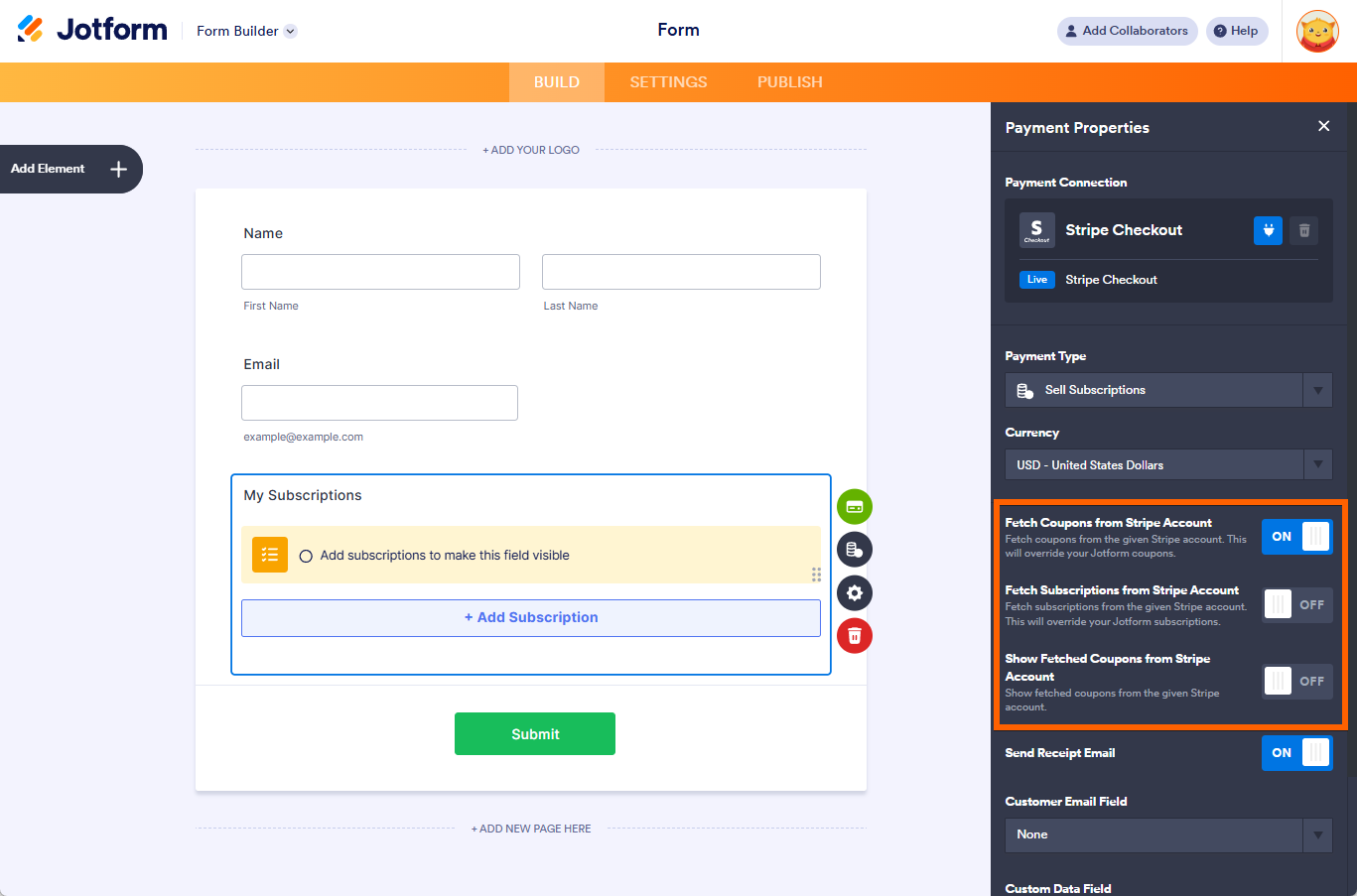This screenshot has width=1357, height=896.
Task: Click the duplicate products icon next to the subscription field
Action: click(x=854, y=549)
